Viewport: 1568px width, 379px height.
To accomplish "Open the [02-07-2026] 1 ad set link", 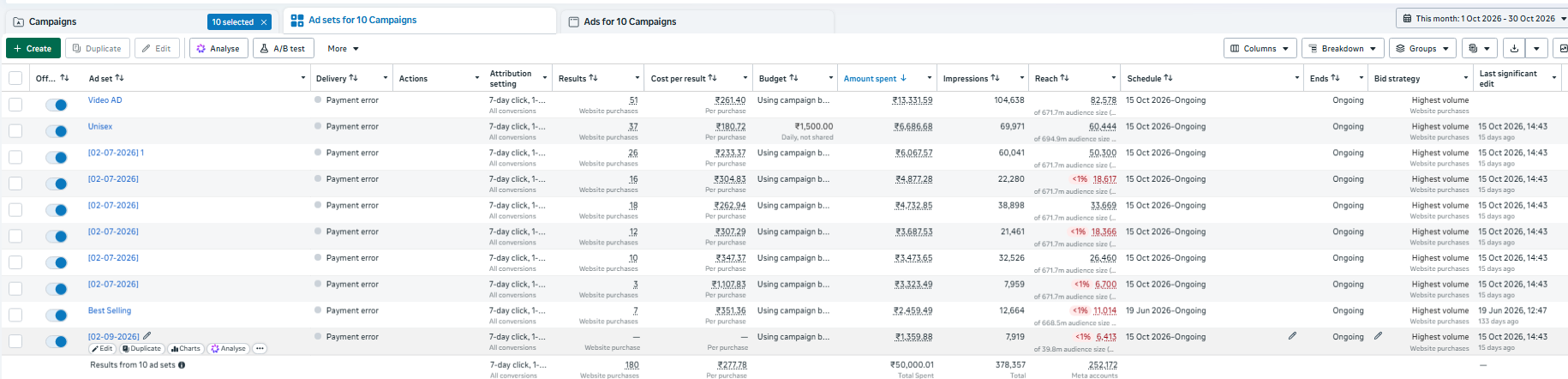I will pyautogui.click(x=116, y=153).
